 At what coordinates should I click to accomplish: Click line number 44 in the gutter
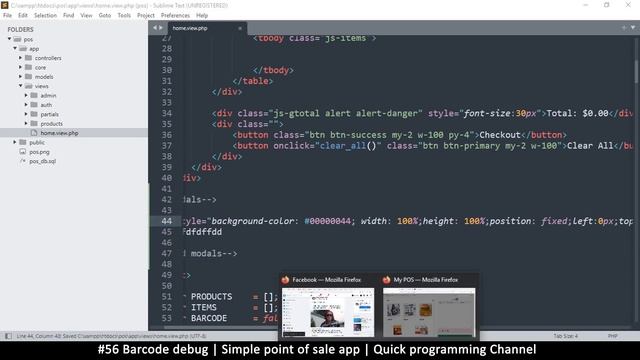pos(167,221)
